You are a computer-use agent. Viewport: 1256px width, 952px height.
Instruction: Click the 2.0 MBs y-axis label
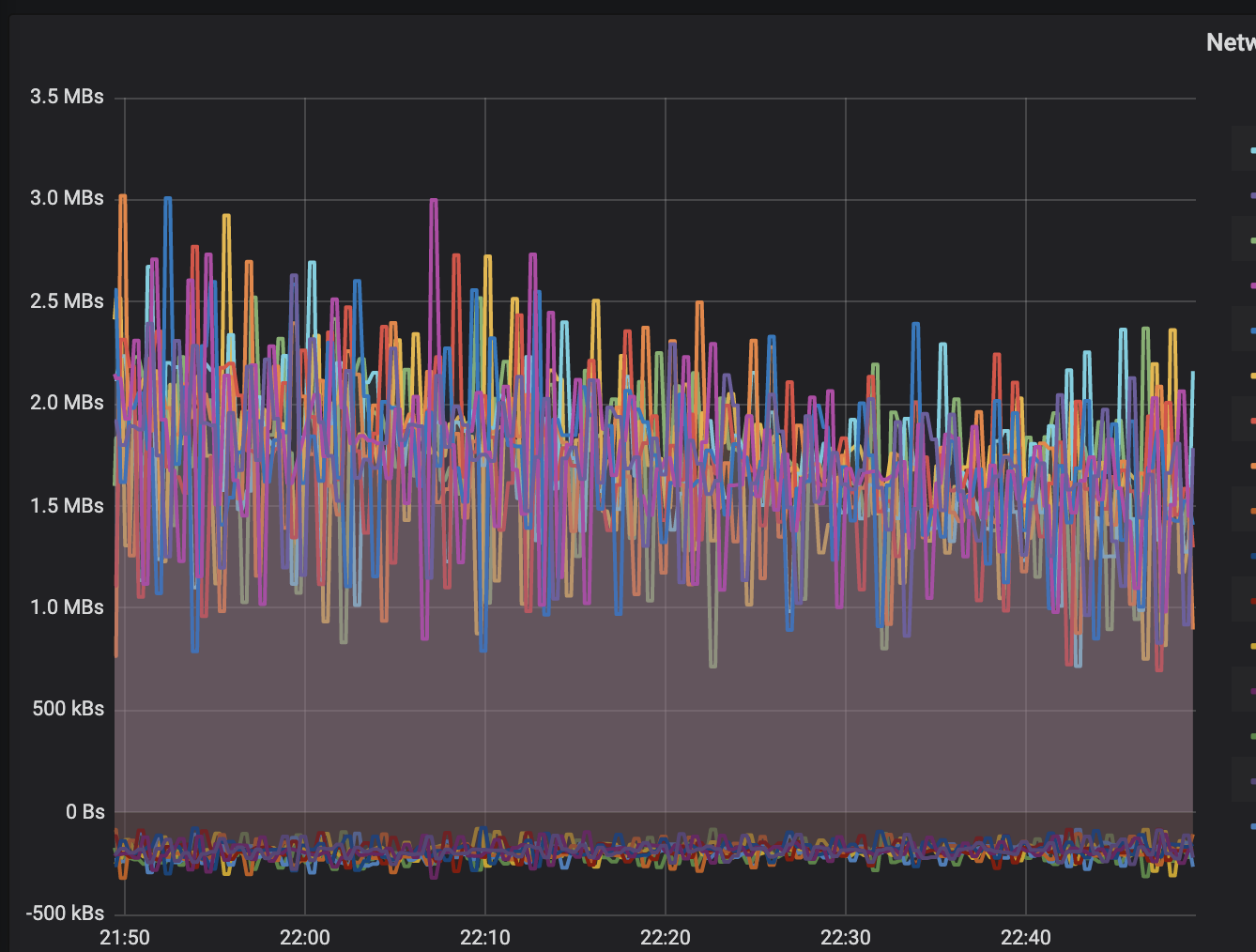tap(67, 403)
